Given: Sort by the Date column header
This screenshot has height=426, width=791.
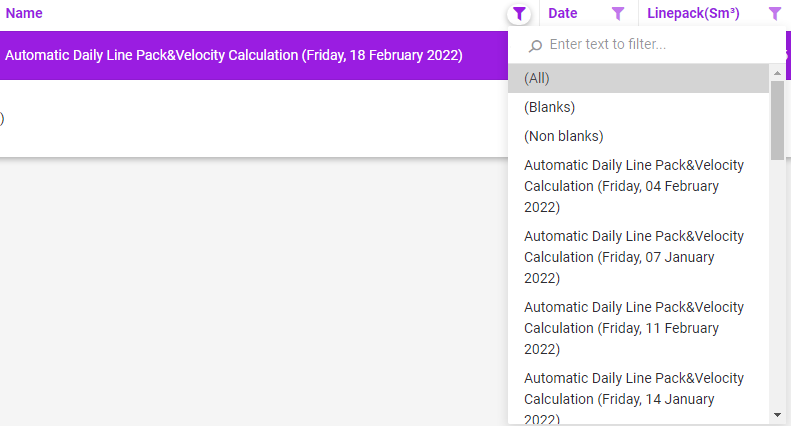Looking at the screenshot, I should click(563, 14).
